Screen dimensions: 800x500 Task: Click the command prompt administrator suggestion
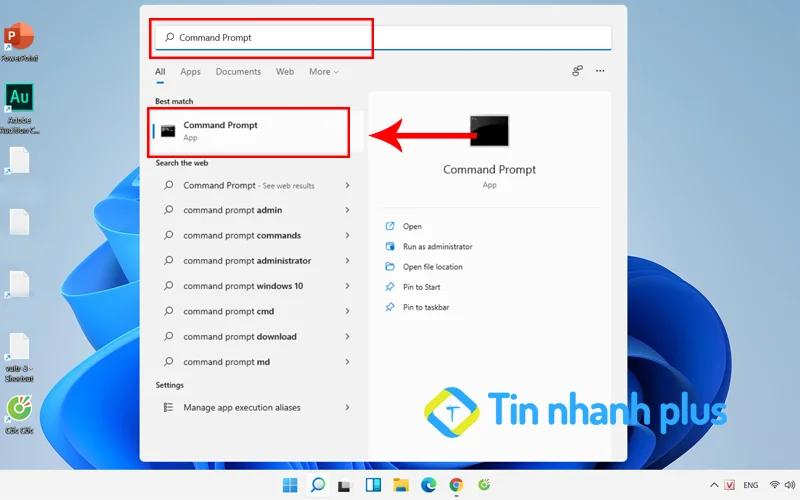pos(247,261)
